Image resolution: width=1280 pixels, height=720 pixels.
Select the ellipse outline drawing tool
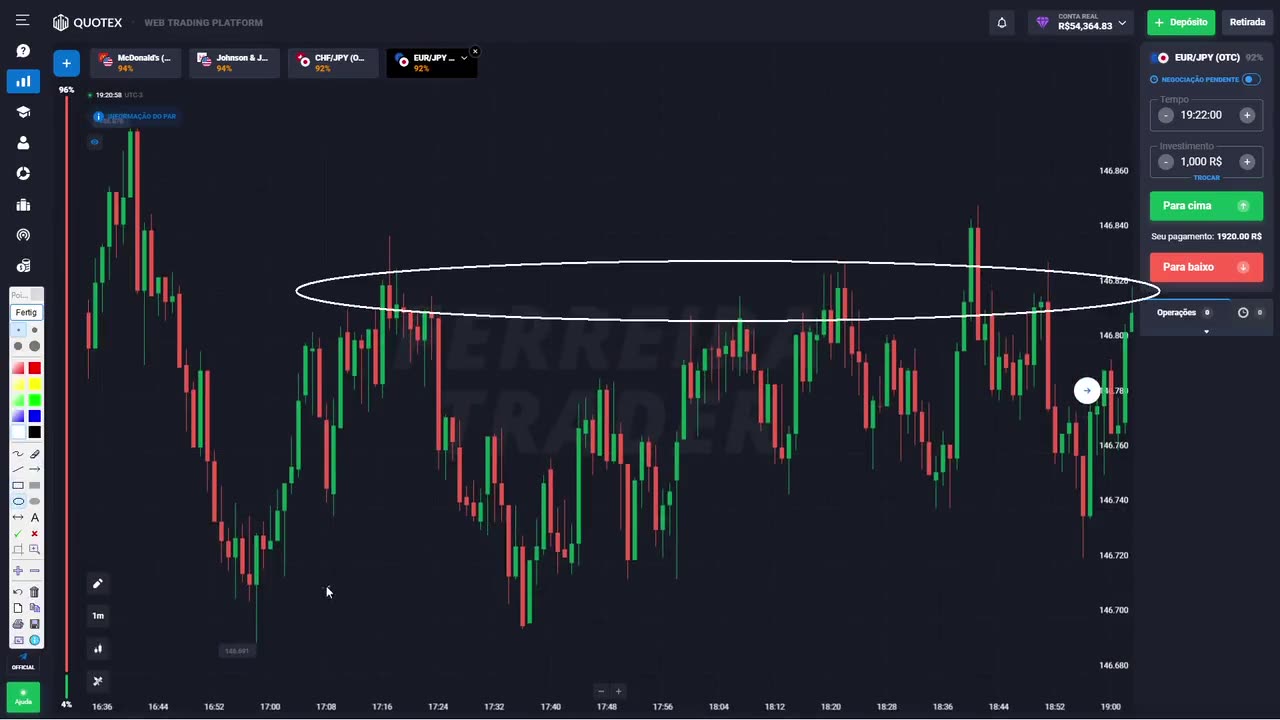[18, 501]
